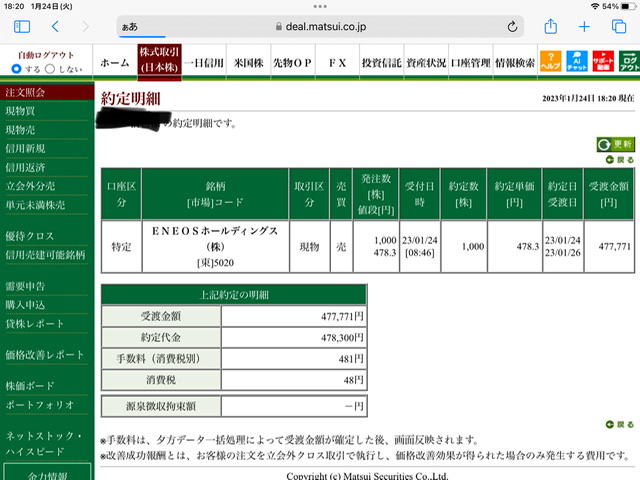This screenshot has height=480, width=640.
Task: Open the 情報検索 tab
Action: pyautogui.click(x=515, y=62)
